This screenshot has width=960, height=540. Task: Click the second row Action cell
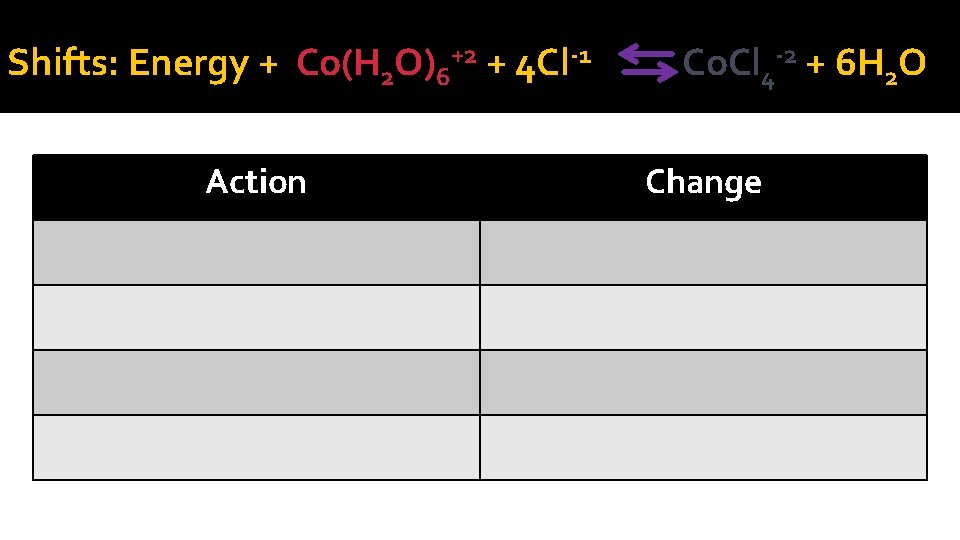(257, 318)
